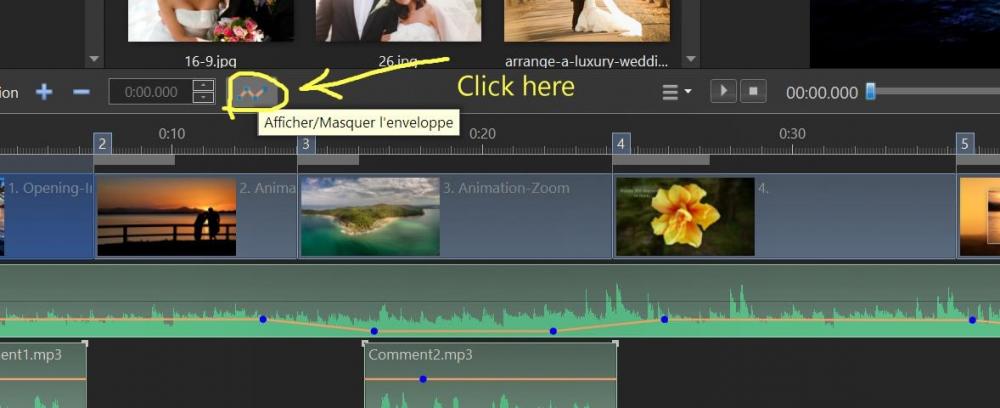The width and height of the screenshot is (1000, 408).
Task: Click third envelope point on music track
Action: [x=553, y=331]
